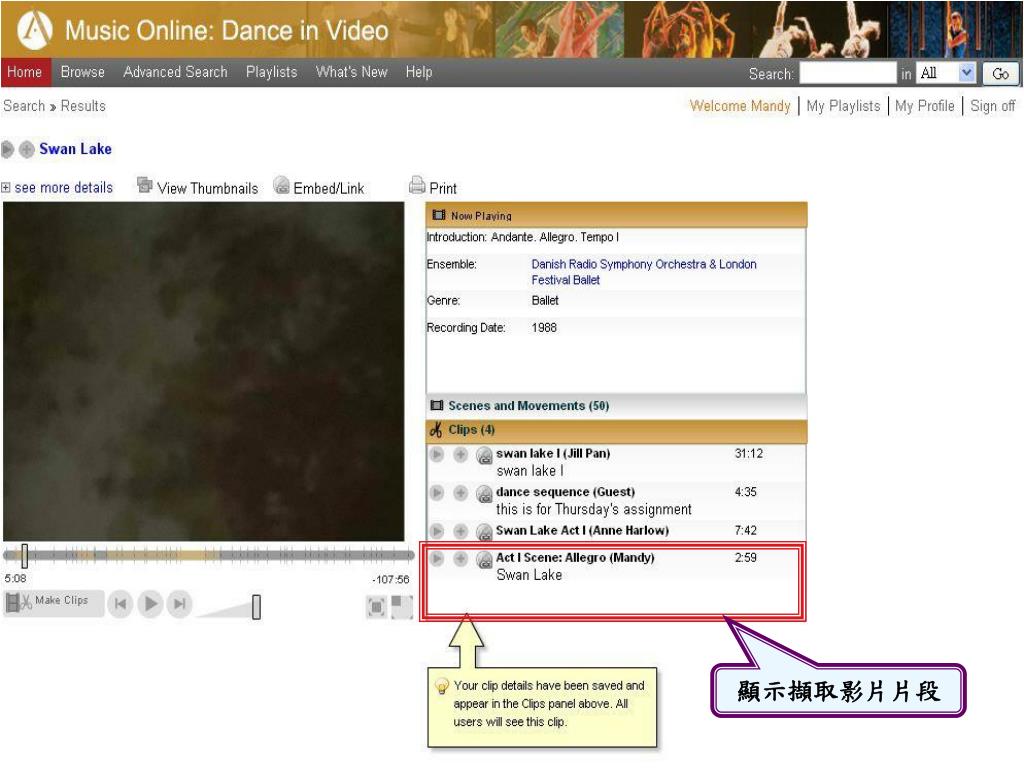Image resolution: width=1024 pixels, height=768 pixels.
Task: Click the View Thumbnails icon
Action: point(144,185)
